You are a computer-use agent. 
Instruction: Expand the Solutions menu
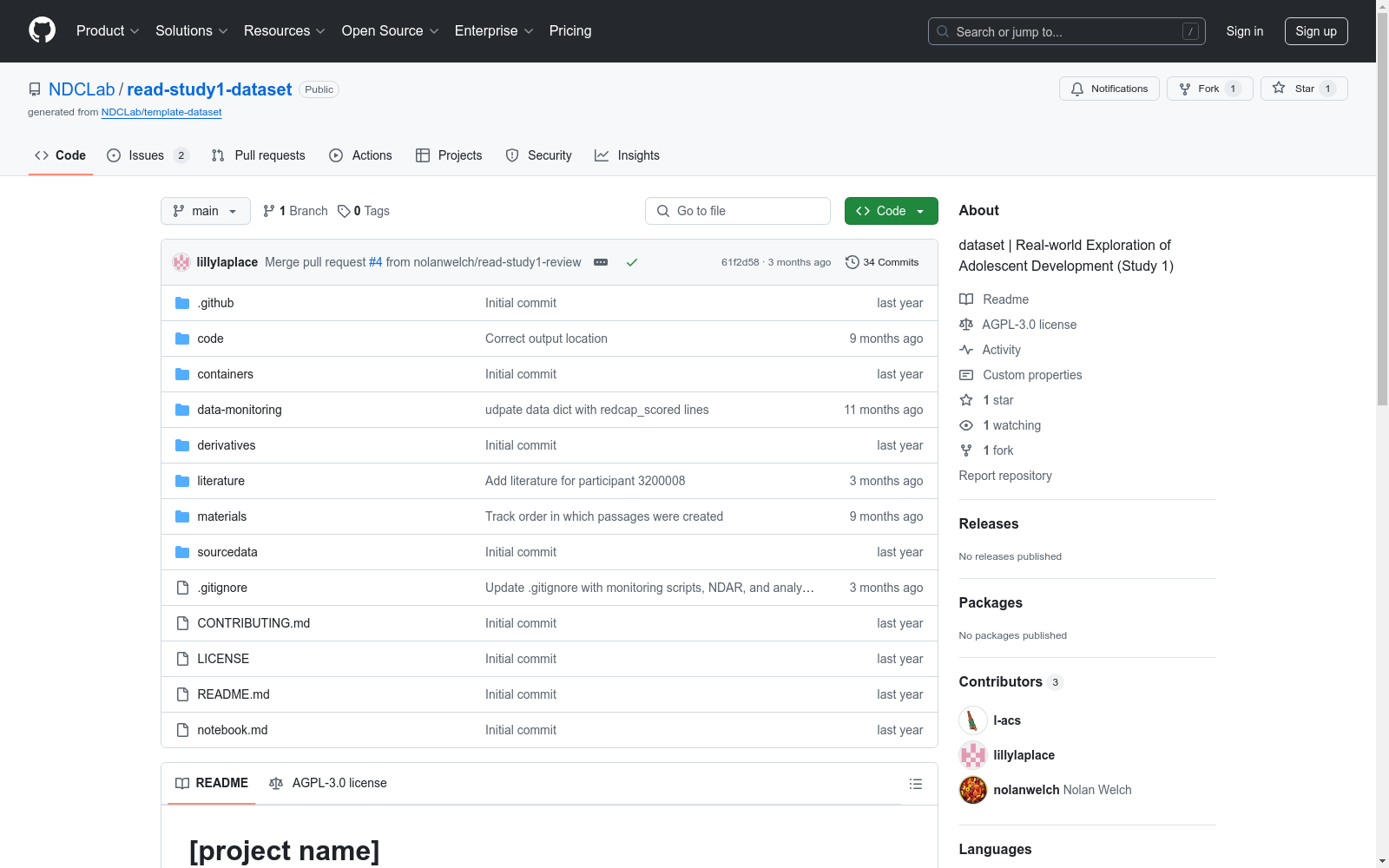click(192, 31)
